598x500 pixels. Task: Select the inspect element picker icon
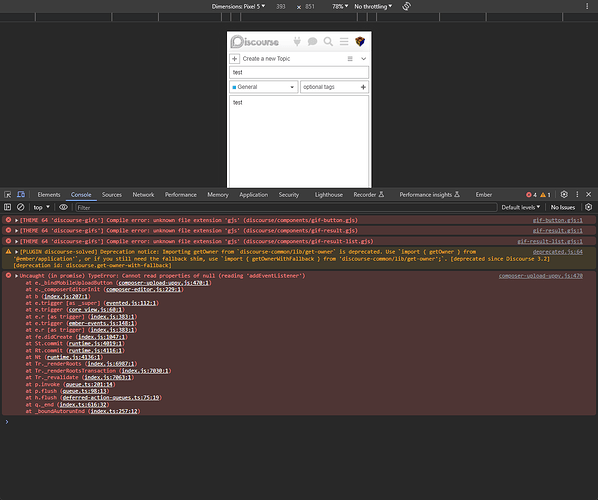[8, 195]
